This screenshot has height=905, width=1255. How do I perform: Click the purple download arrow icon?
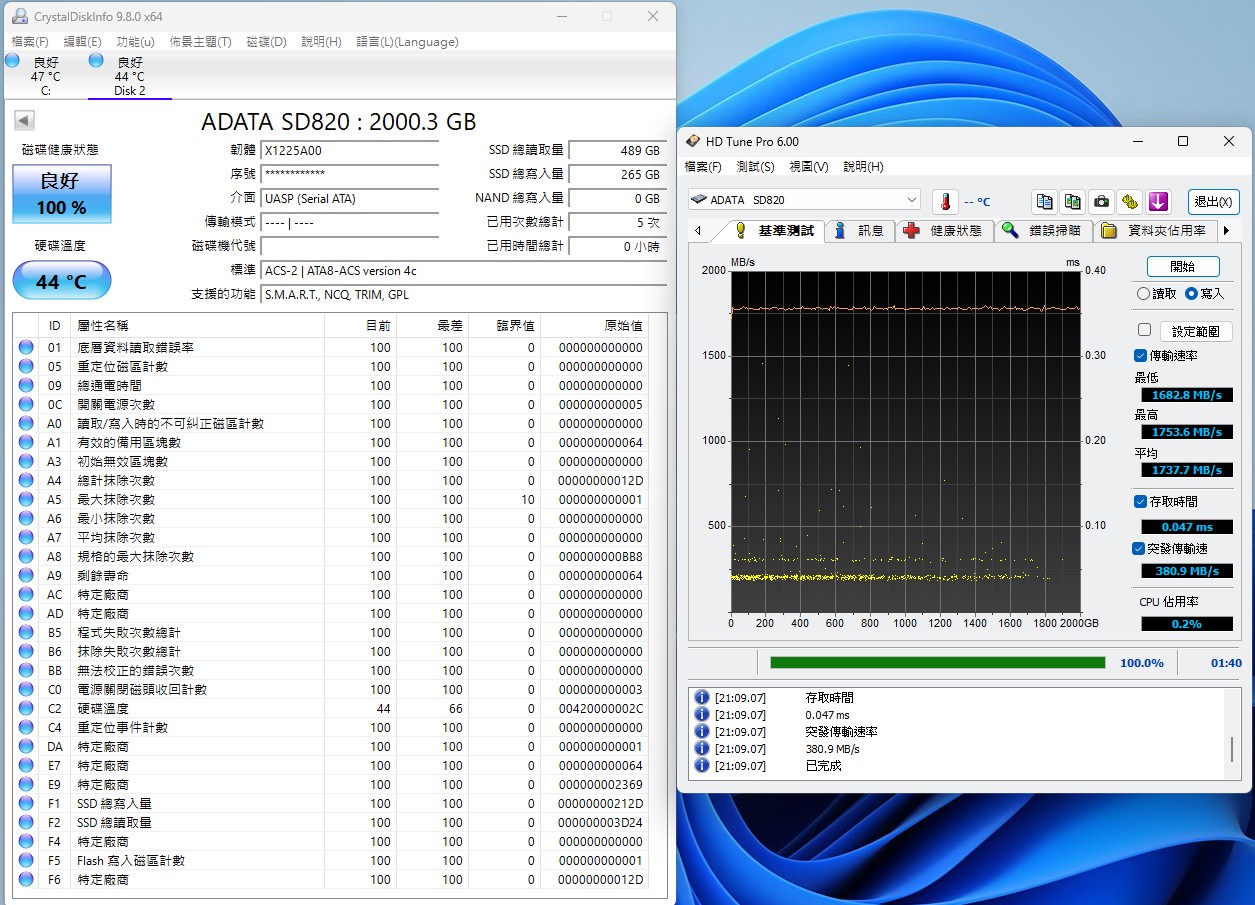pyautogui.click(x=1158, y=202)
